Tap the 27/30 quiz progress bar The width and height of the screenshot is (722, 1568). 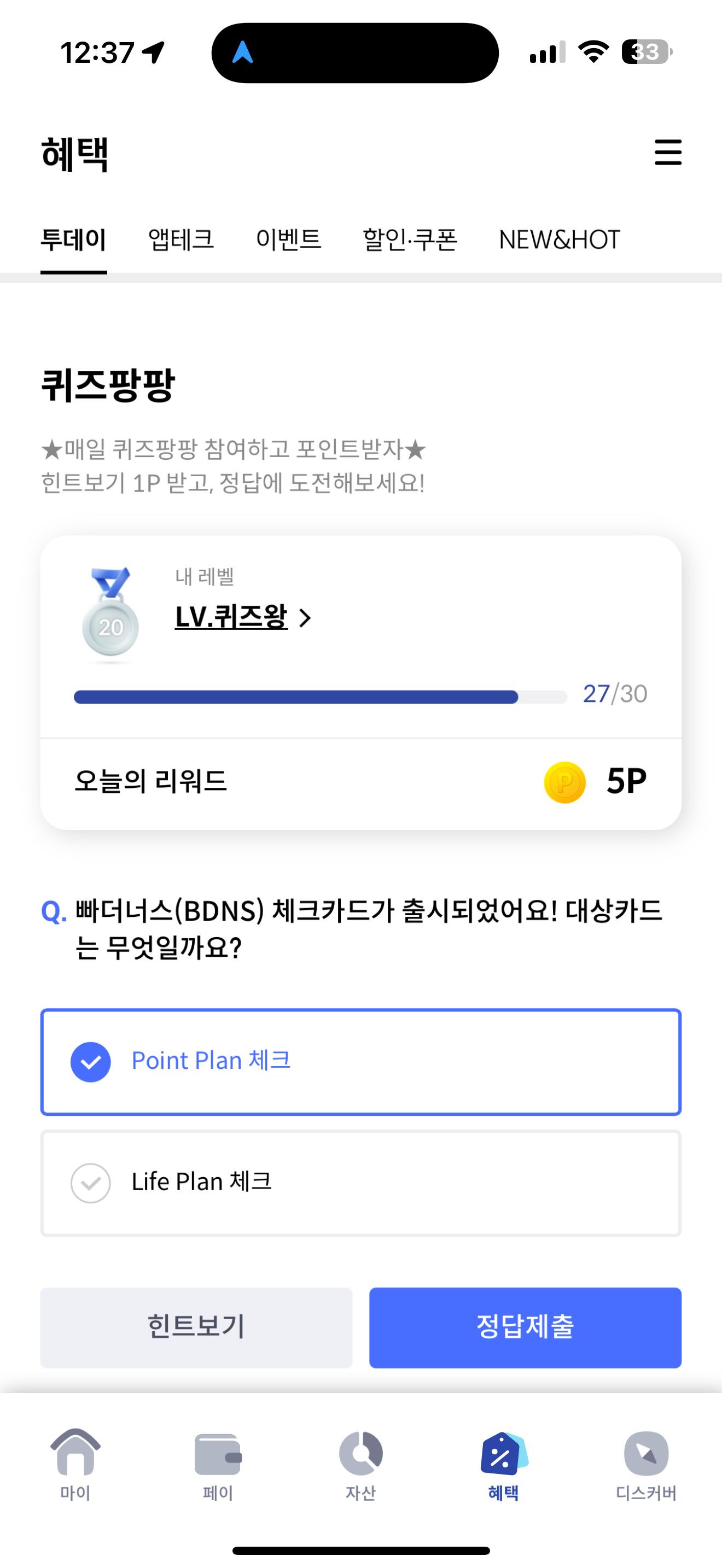[320, 697]
